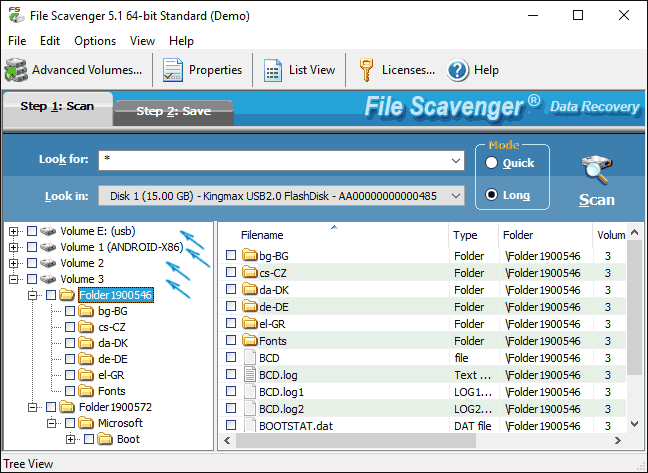648x473 pixels.
Task: Start scan with the Scan magnifier icon
Action: (x=597, y=170)
